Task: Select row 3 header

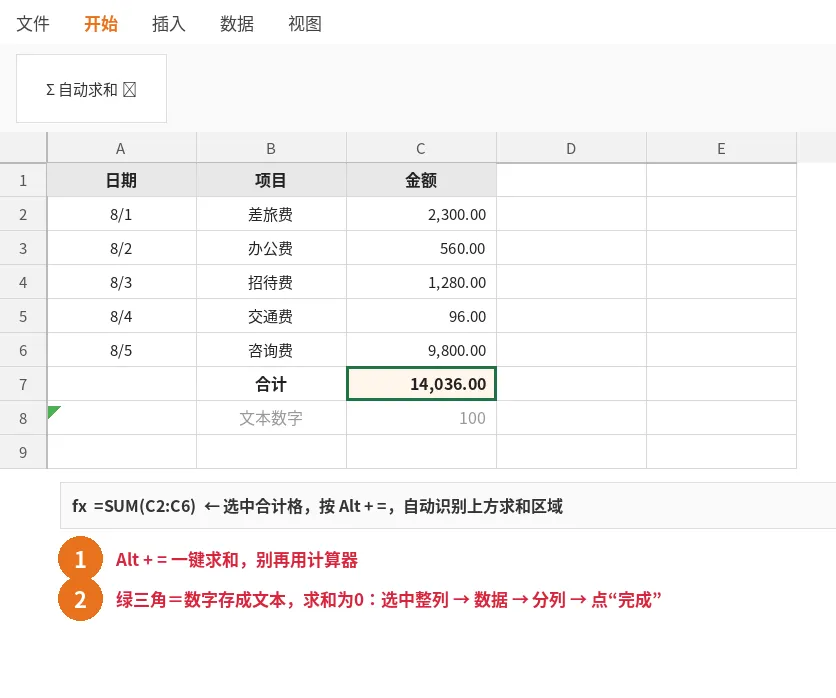Action: click(23, 248)
